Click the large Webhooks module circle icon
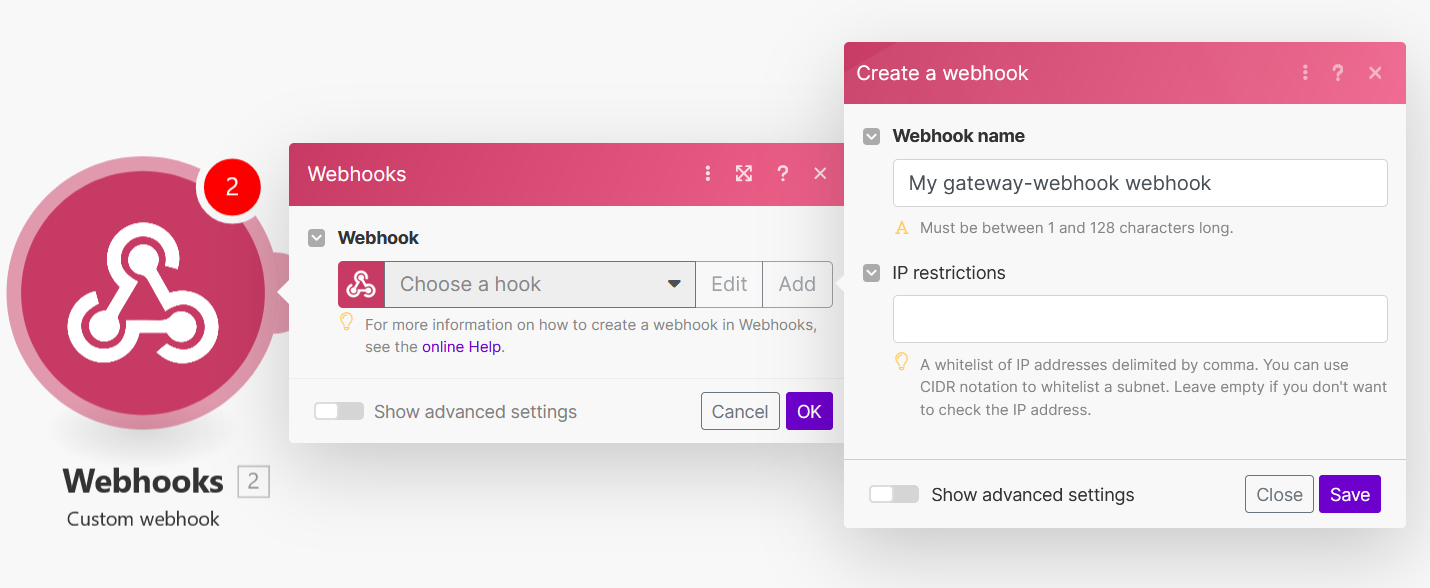 point(143,294)
